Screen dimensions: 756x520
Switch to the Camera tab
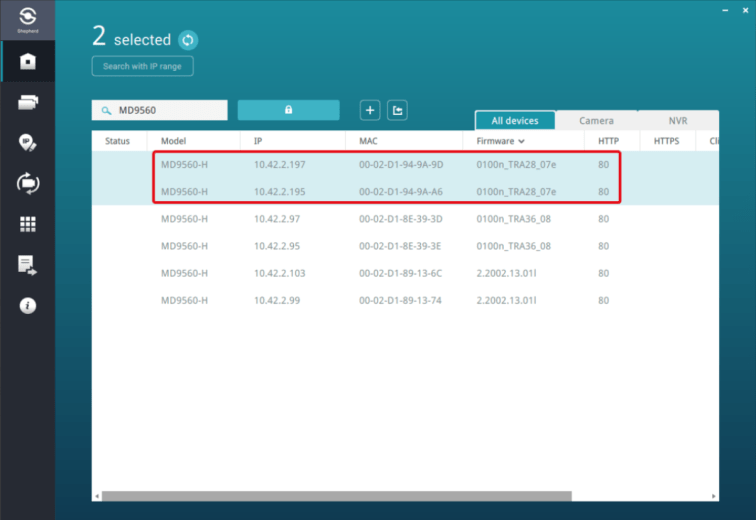[x=596, y=121]
